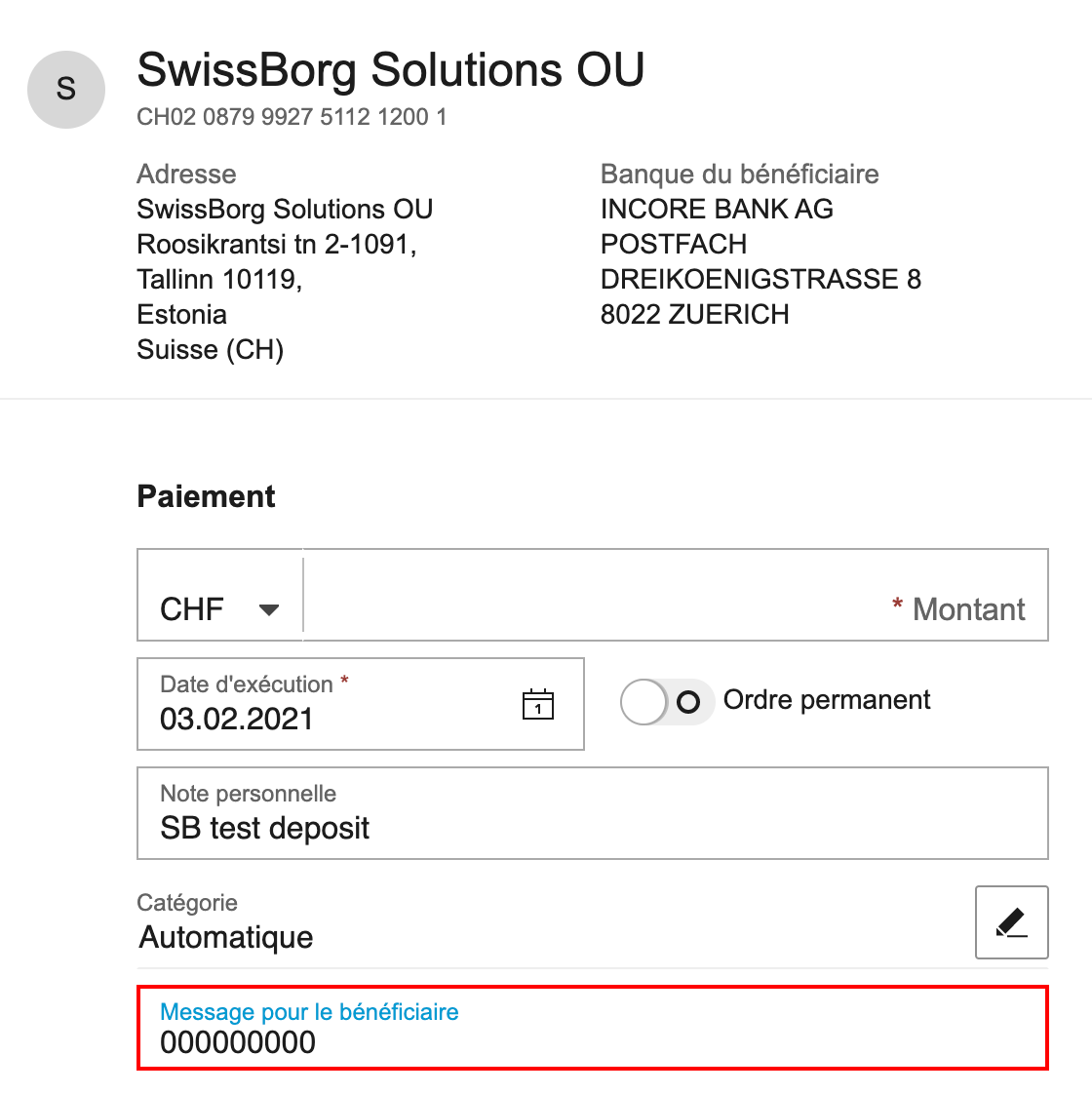Click the INCORE BANK AG bank name
This screenshot has width=1092, height=1094.
click(717, 210)
